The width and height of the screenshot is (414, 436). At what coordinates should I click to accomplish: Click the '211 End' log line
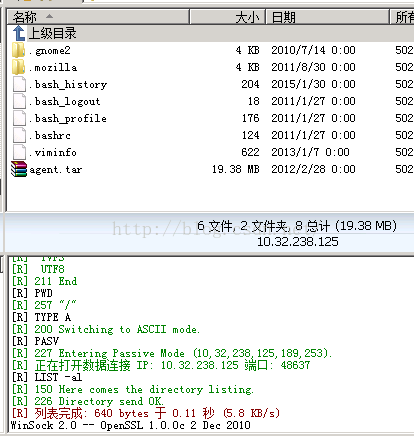[x=44, y=281]
